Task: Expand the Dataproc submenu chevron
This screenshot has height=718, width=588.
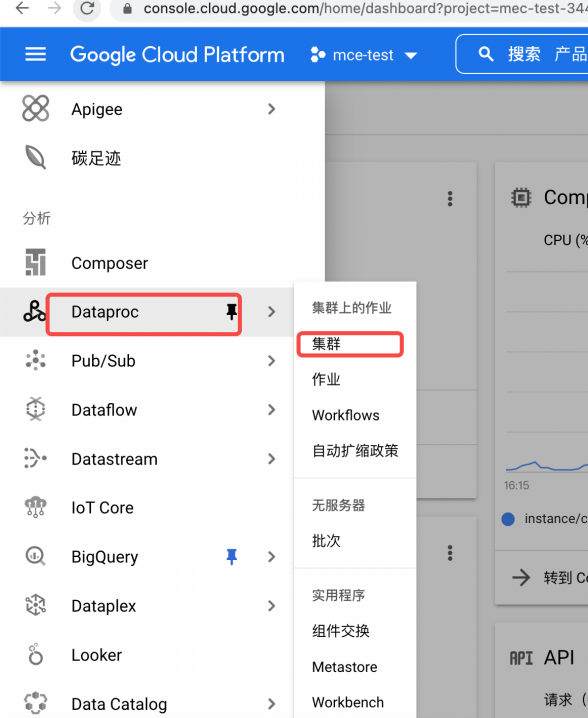Action: coord(272,311)
